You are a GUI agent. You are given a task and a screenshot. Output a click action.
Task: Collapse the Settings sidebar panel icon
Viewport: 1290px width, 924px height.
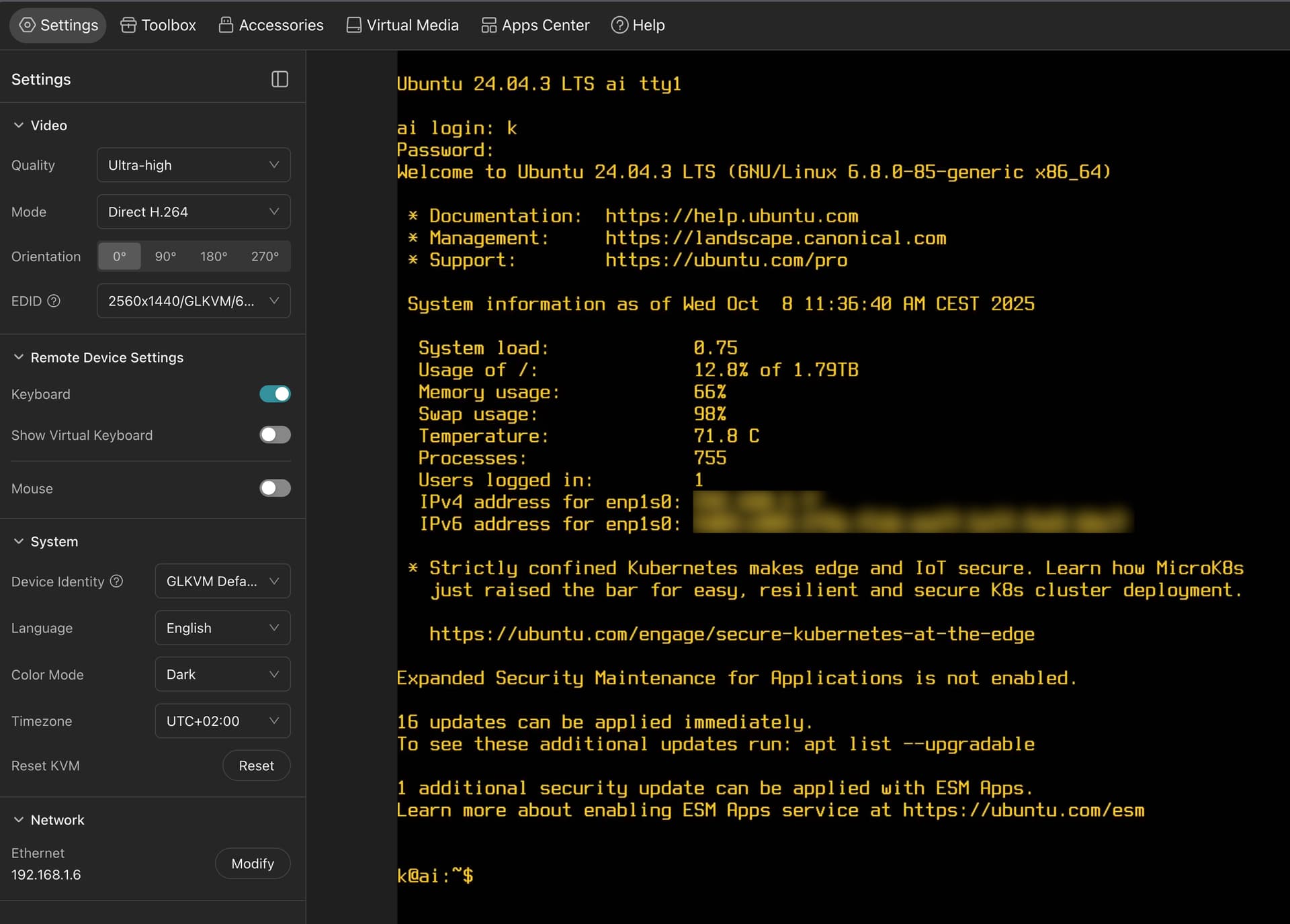279,79
